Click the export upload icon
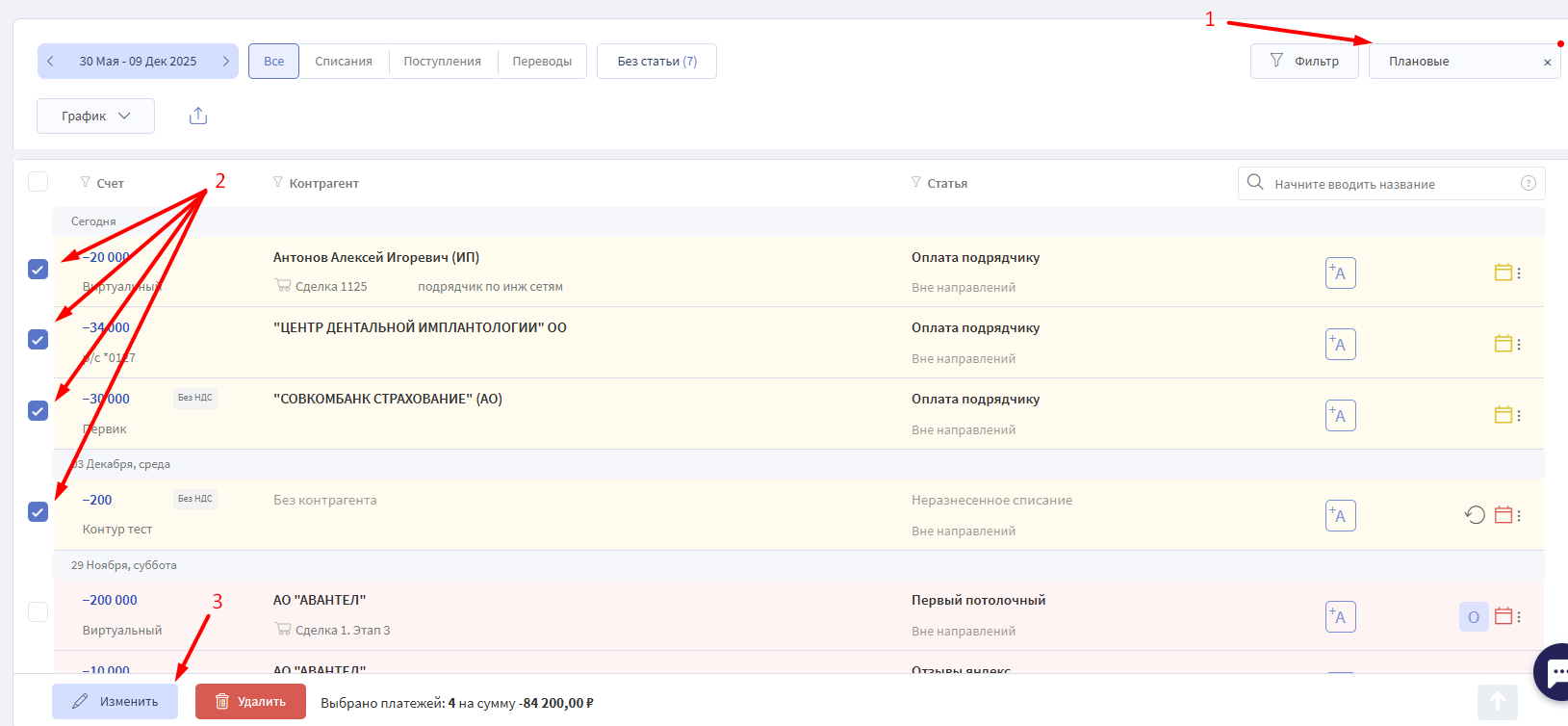The height and width of the screenshot is (726, 1568). tap(198, 116)
